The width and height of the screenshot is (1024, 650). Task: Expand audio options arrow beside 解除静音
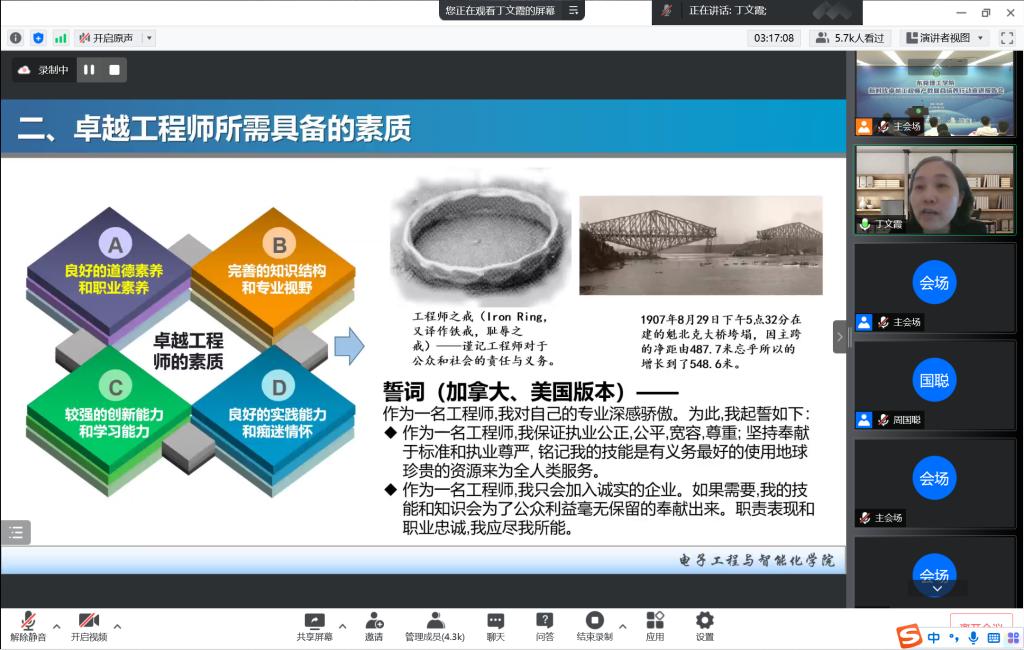click(x=57, y=627)
